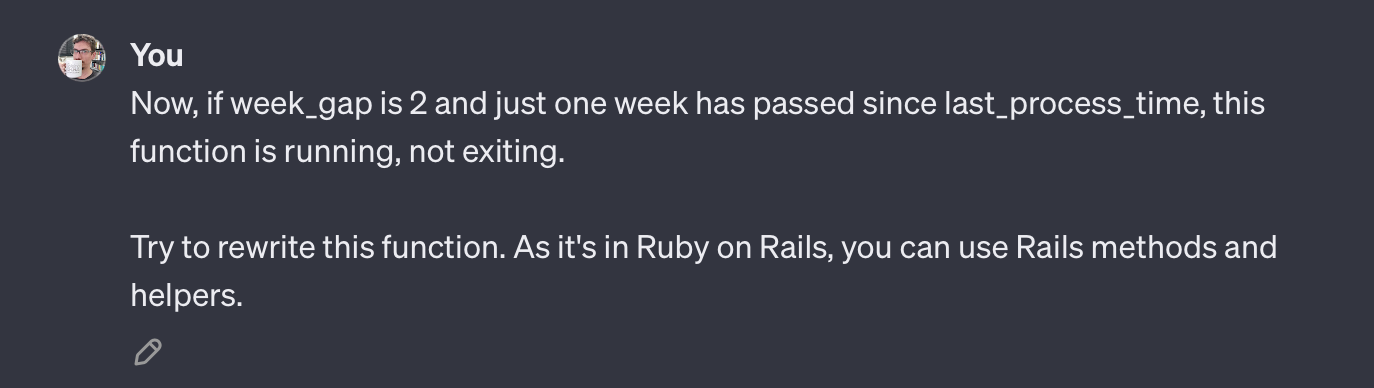This screenshot has height=388, width=1374.
Task: Click the "You" sender name
Action: tap(156, 55)
